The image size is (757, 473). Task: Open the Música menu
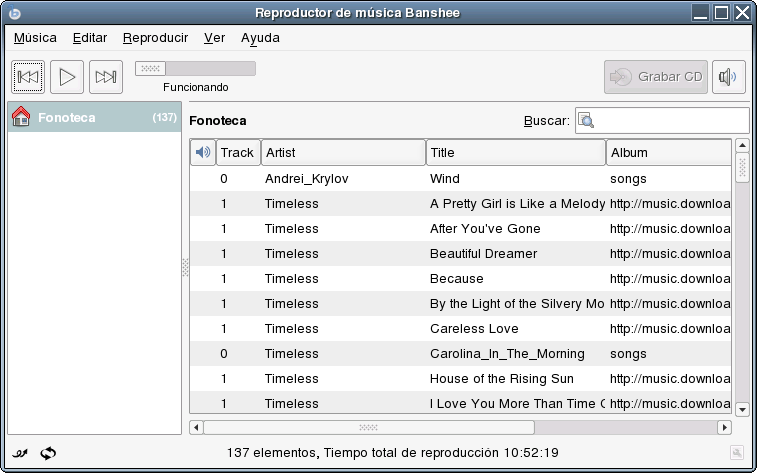[x=35, y=38]
